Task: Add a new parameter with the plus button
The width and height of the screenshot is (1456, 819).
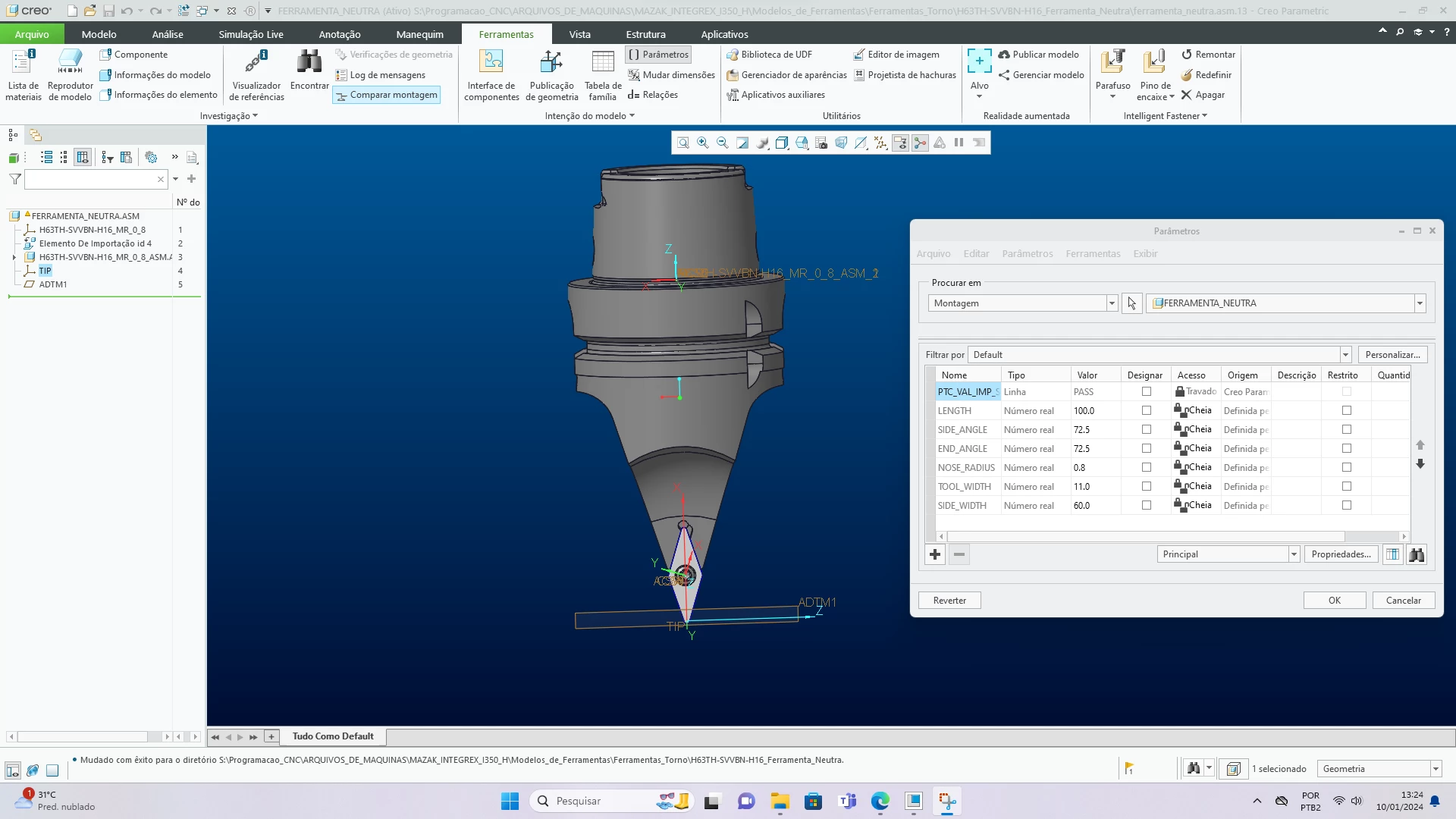Action: point(935,554)
